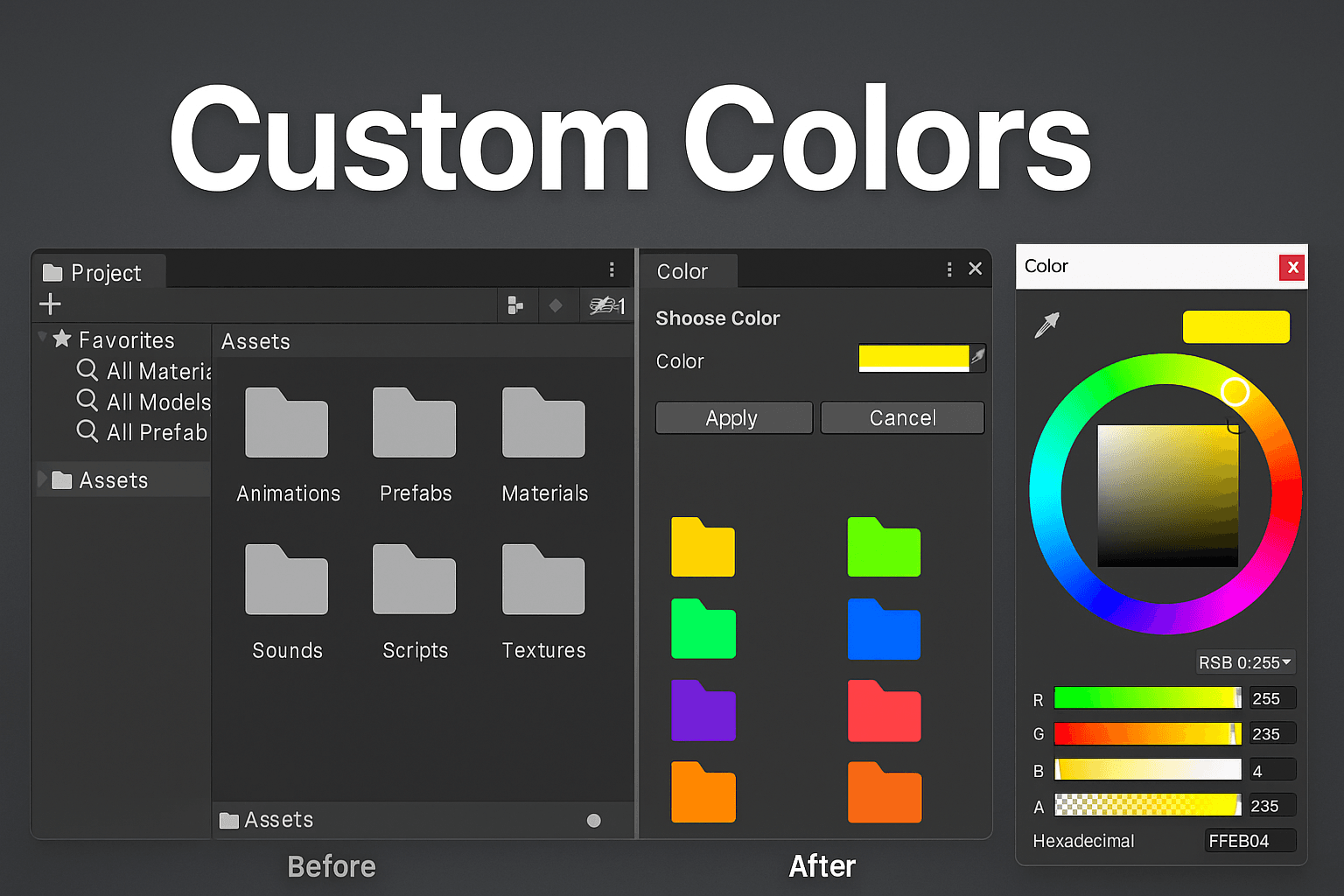Switch to the Project tab
Screen dimensions: 1344x896
(x=99, y=272)
